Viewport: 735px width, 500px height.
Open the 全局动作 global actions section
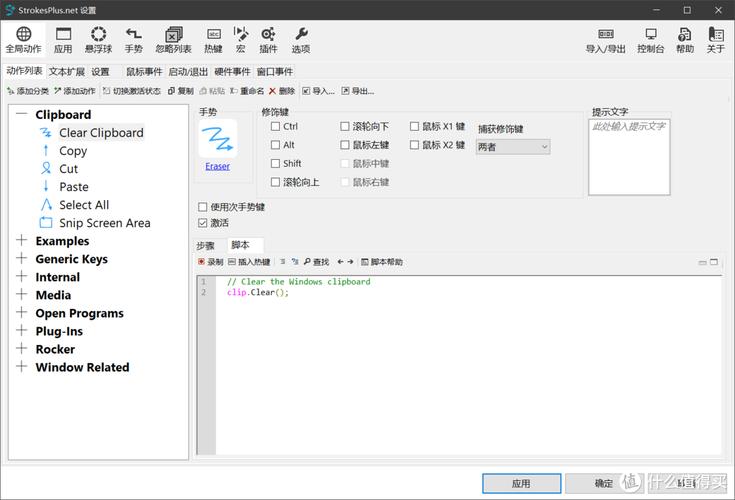(23, 39)
